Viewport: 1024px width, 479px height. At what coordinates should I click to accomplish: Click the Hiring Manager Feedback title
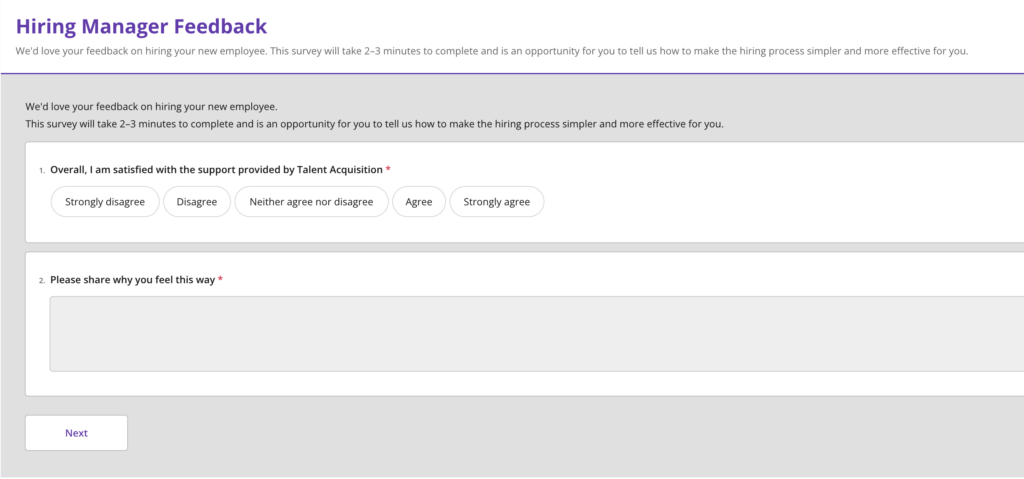click(x=141, y=26)
